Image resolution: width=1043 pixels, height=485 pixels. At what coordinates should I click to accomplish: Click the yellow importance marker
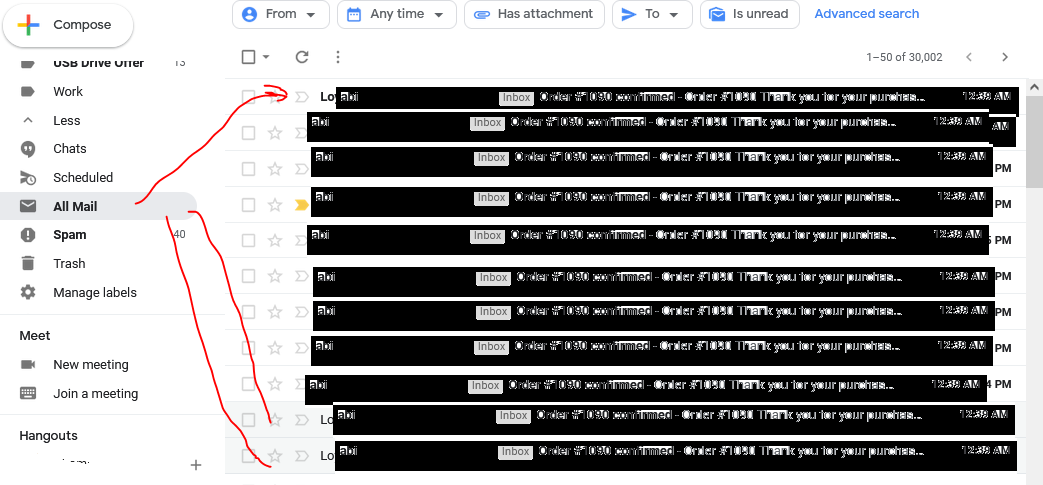302,206
